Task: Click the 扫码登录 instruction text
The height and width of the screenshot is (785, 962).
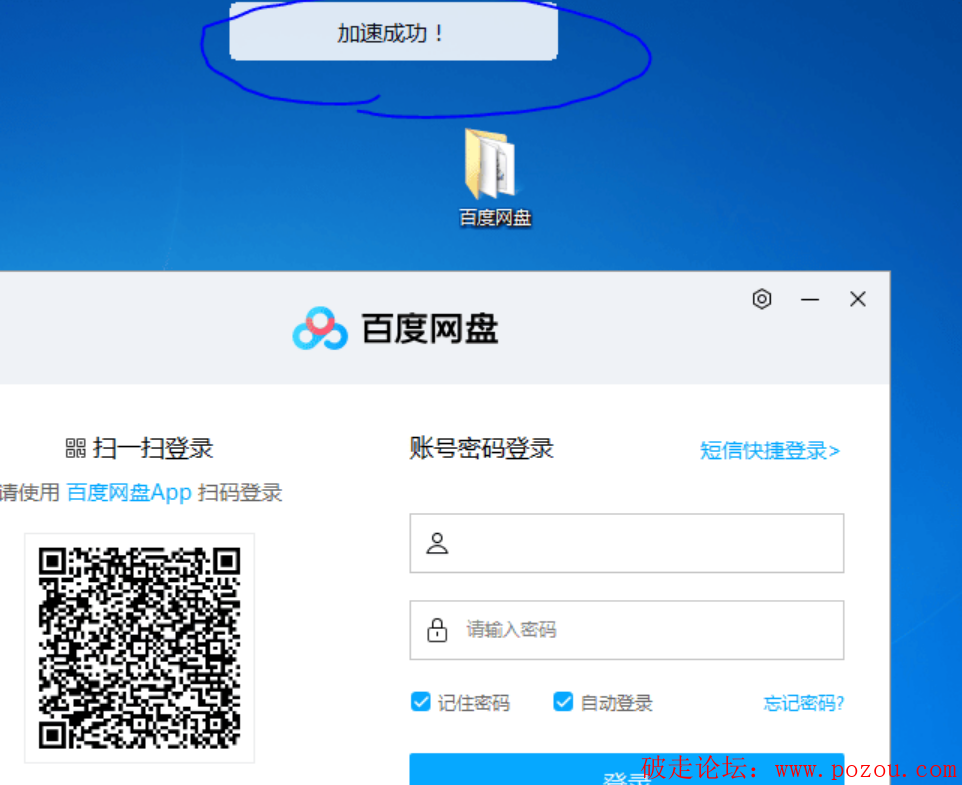Action: point(240,492)
